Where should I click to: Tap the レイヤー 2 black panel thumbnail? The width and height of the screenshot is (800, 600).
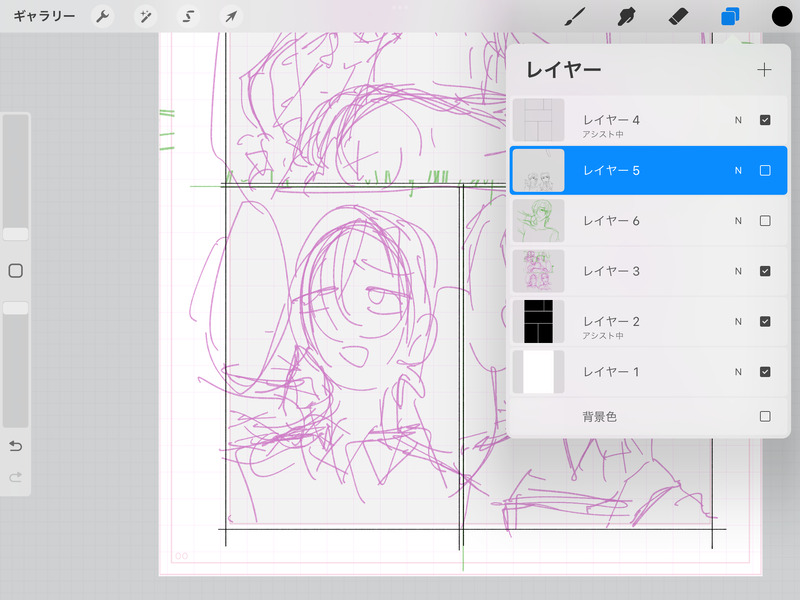click(538, 321)
